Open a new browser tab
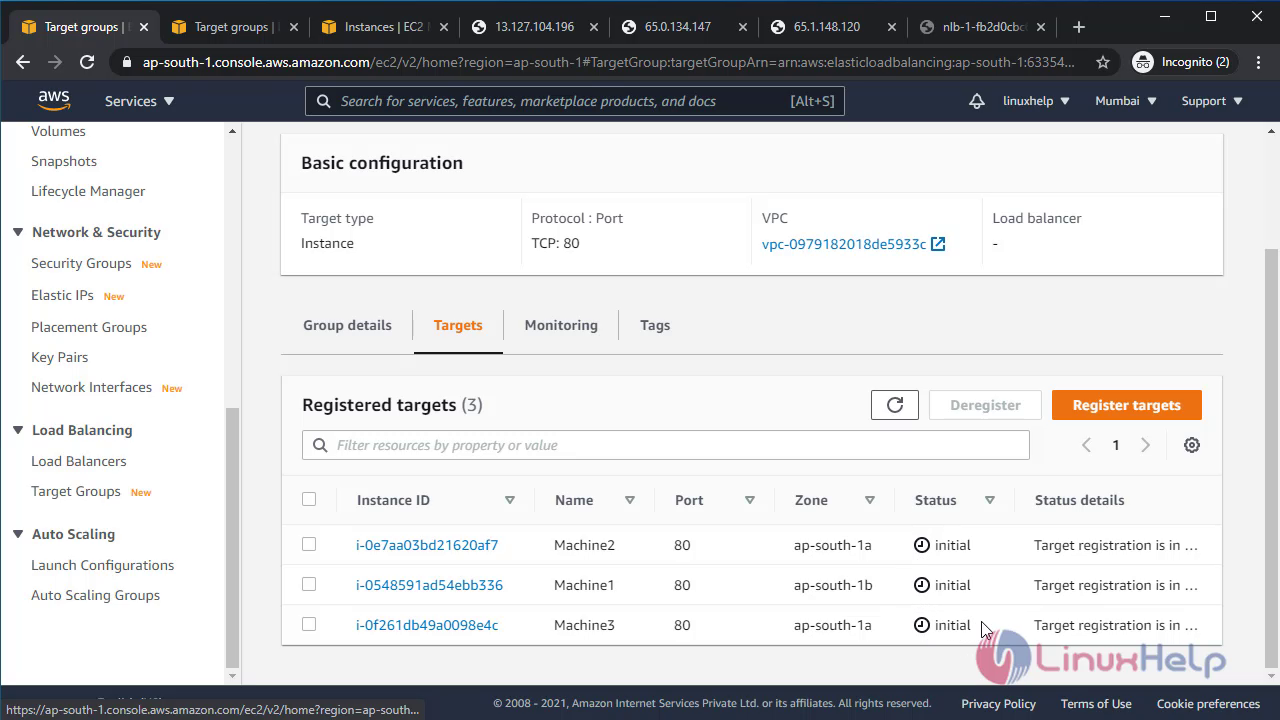 (x=1078, y=27)
